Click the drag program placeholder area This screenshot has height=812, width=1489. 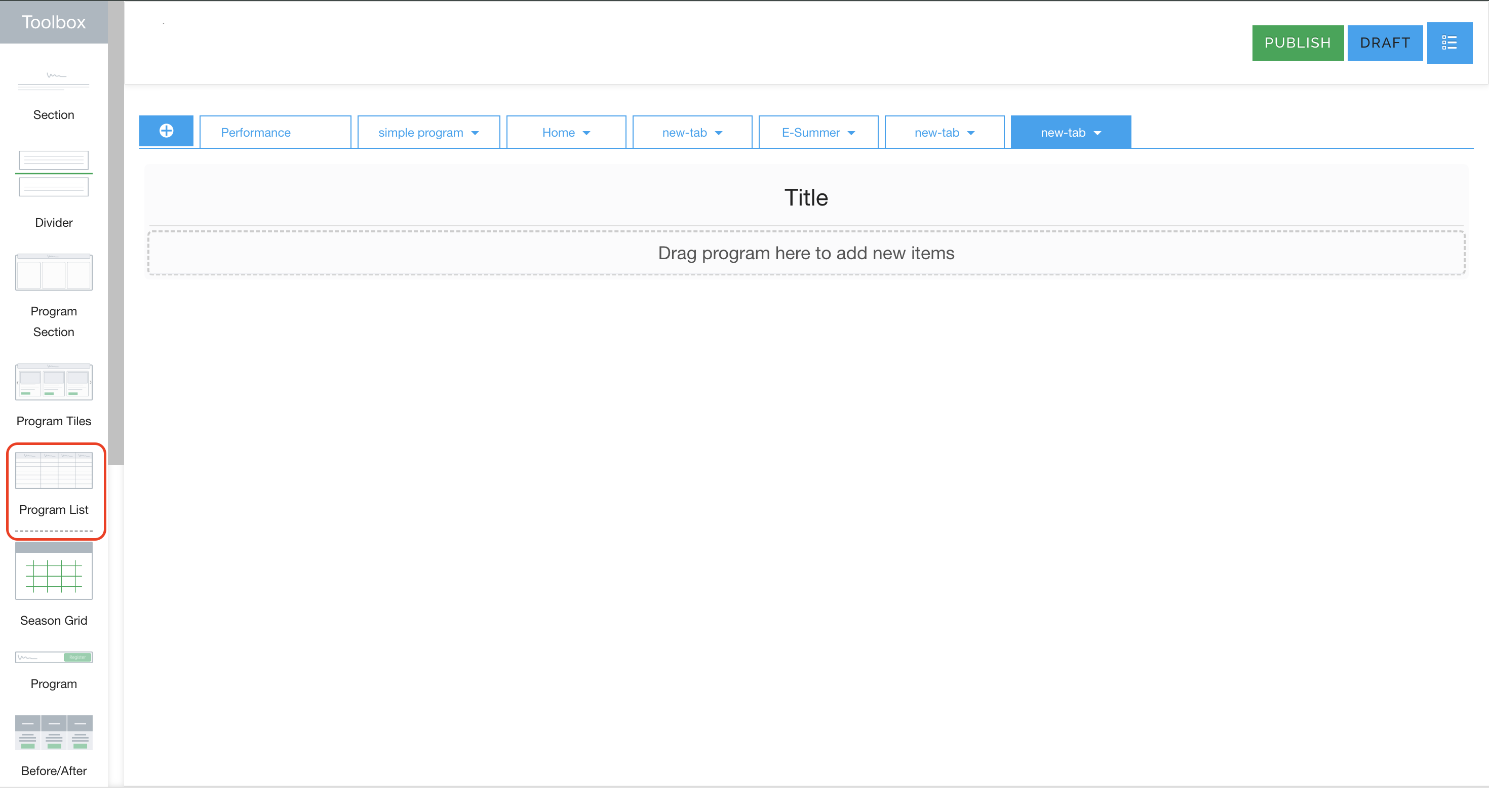point(806,253)
